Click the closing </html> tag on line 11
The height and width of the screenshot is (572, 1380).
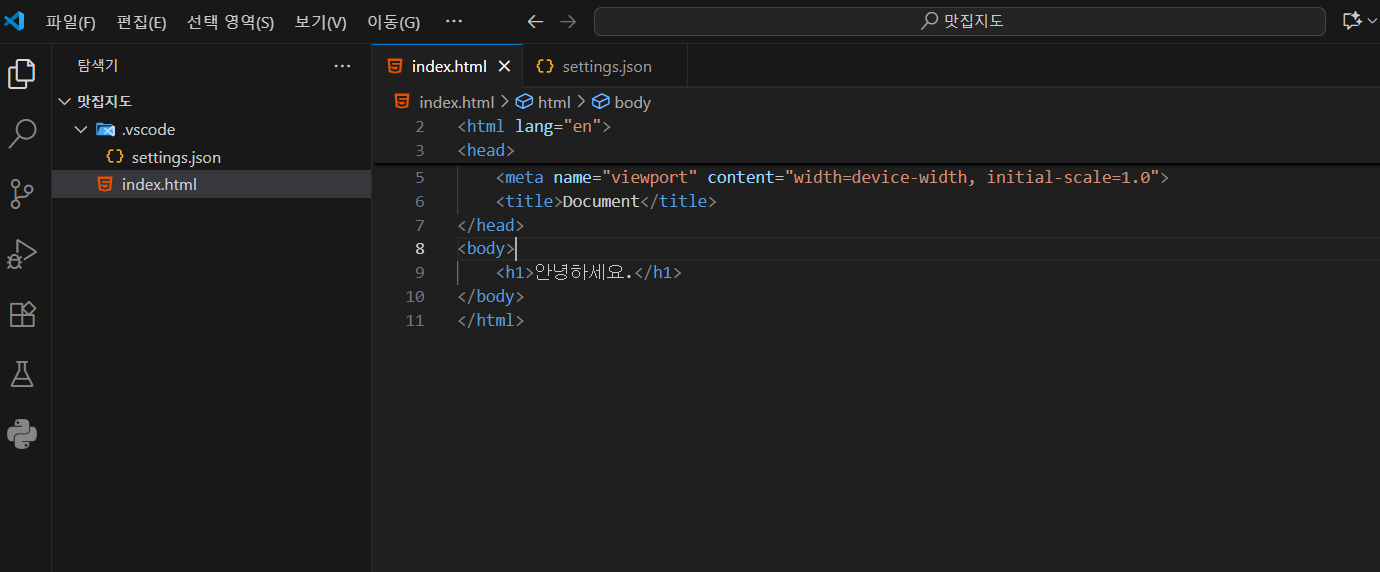[491, 321]
